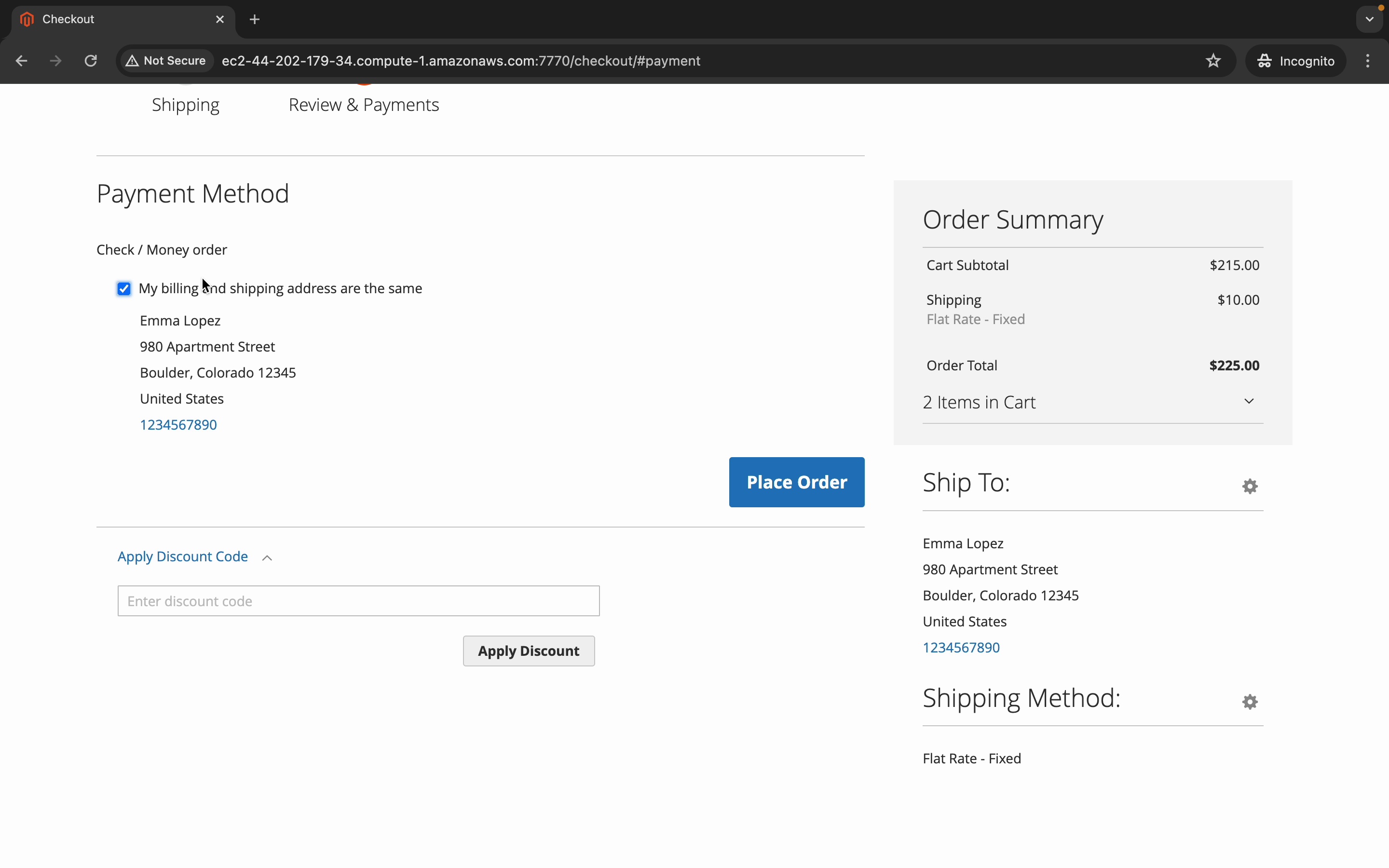Click the Shipping Method edit gear icon
Viewport: 1389px width, 868px height.
coord(1250,702)
